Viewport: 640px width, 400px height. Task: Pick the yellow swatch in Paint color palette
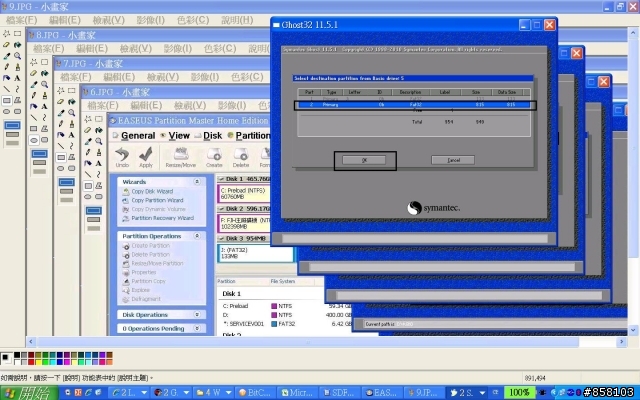click(38, 362)
